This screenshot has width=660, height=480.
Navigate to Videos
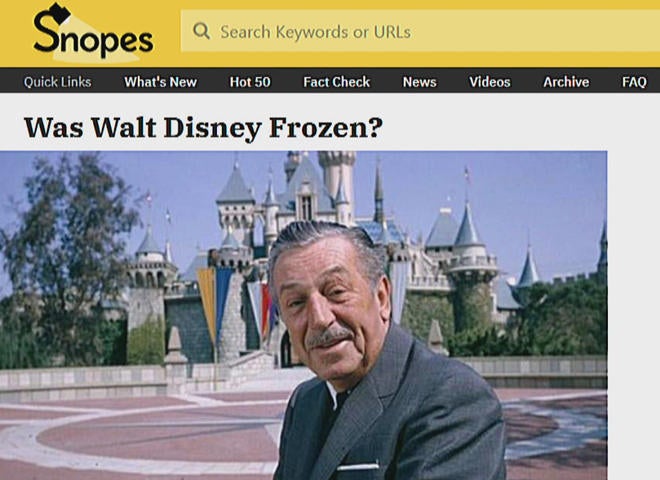tap(490, 82)
